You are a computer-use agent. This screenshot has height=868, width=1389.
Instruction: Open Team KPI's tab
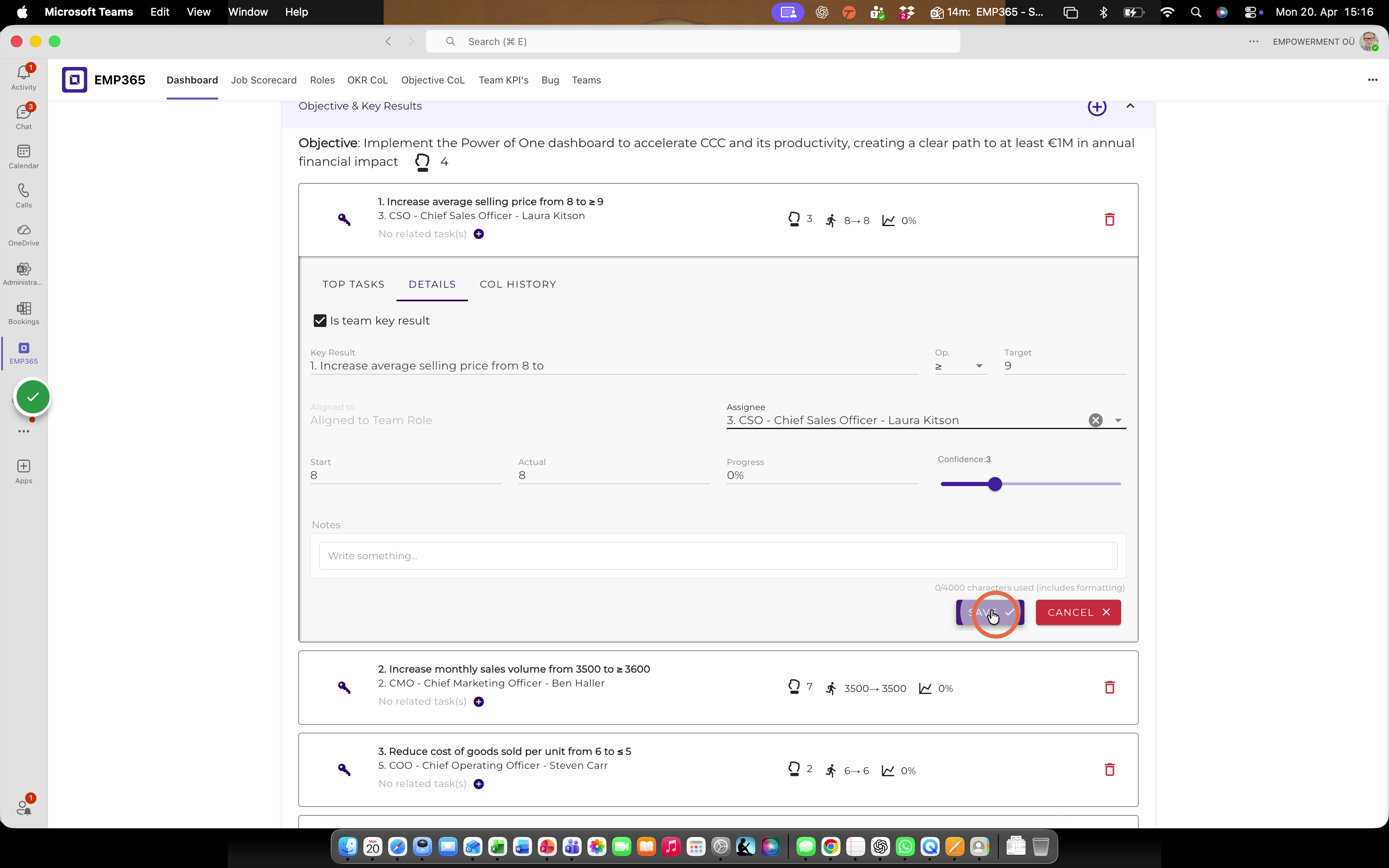tap(504, 80)
